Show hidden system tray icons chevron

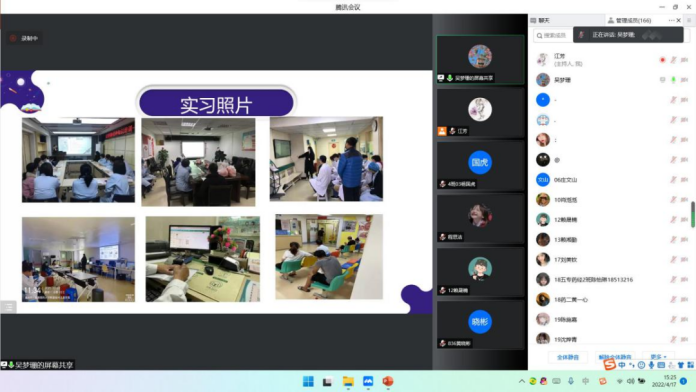[x=522, y=381]
